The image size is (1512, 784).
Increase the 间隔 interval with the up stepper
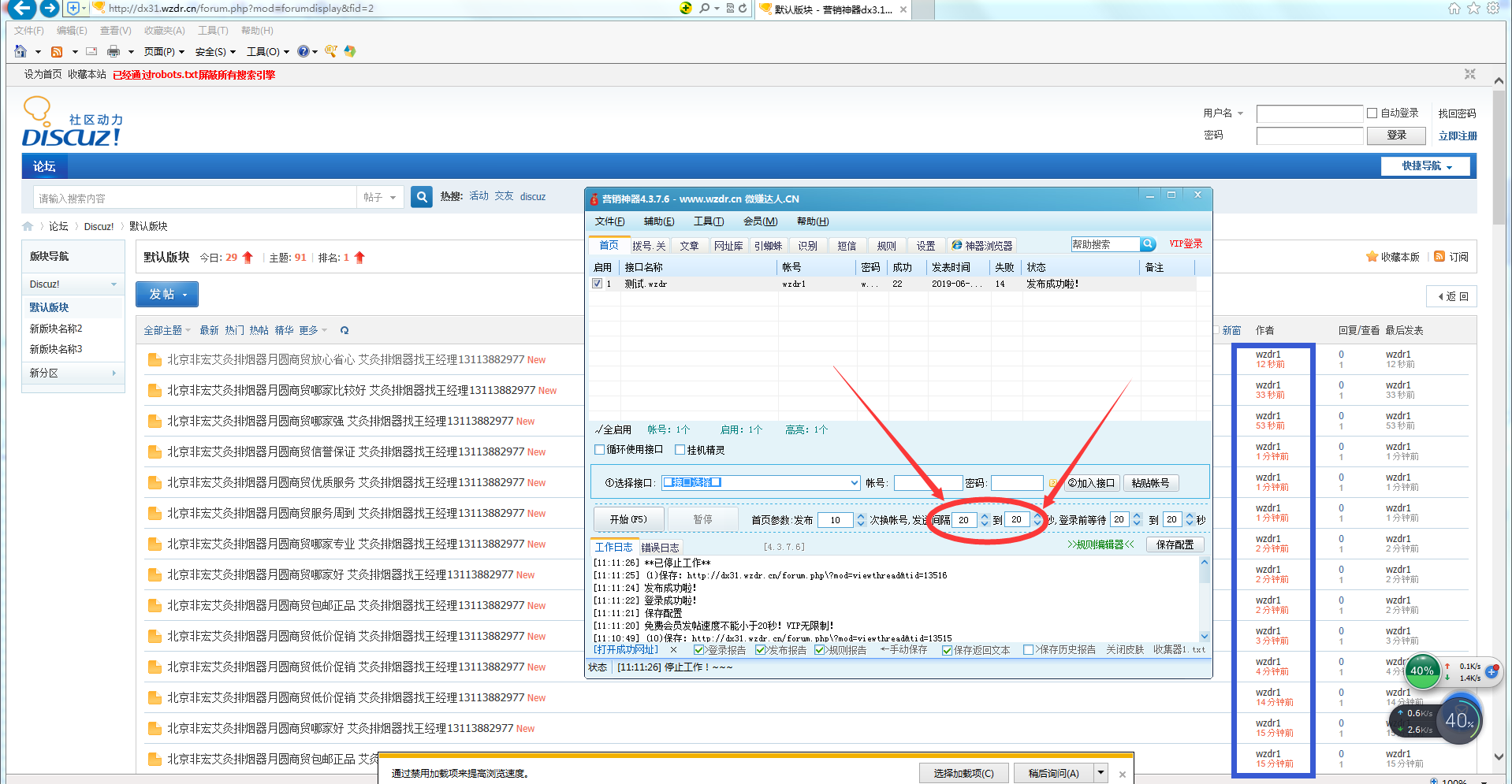(985, 515)
